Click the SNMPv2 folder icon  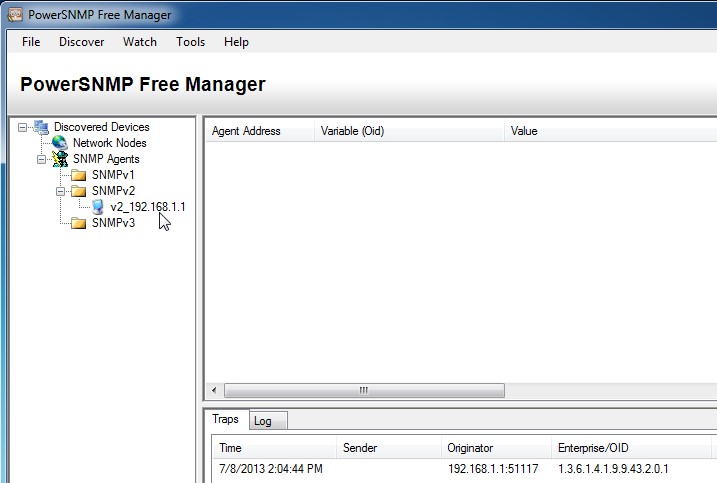coord(79,191)
